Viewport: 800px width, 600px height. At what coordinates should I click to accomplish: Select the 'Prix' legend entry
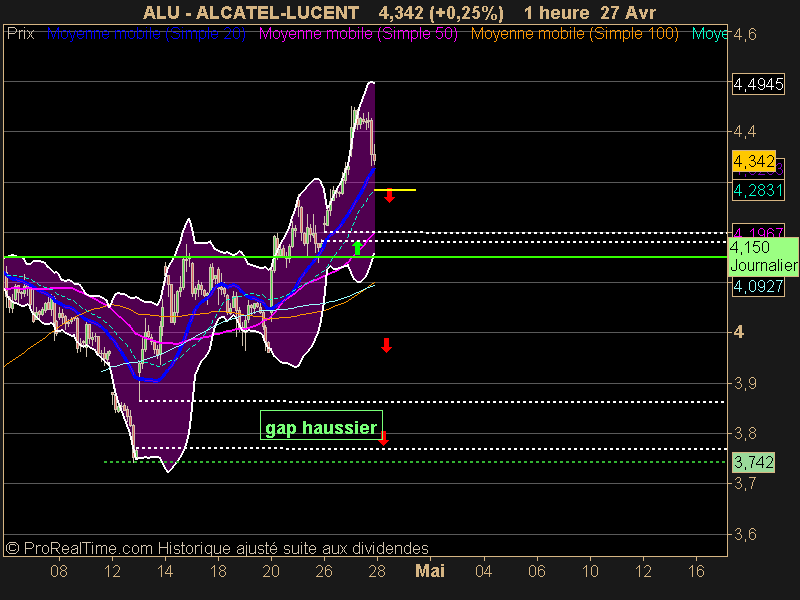20,34
